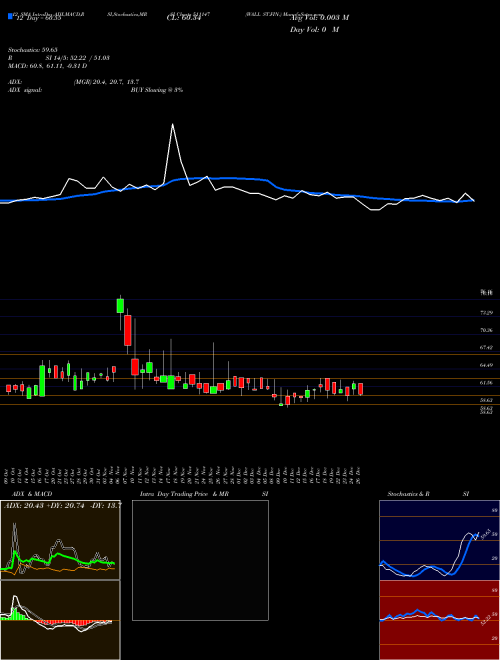
Task: Click the 'BUY Slowing @ 8%' signal text
Action: click(157, 90)
